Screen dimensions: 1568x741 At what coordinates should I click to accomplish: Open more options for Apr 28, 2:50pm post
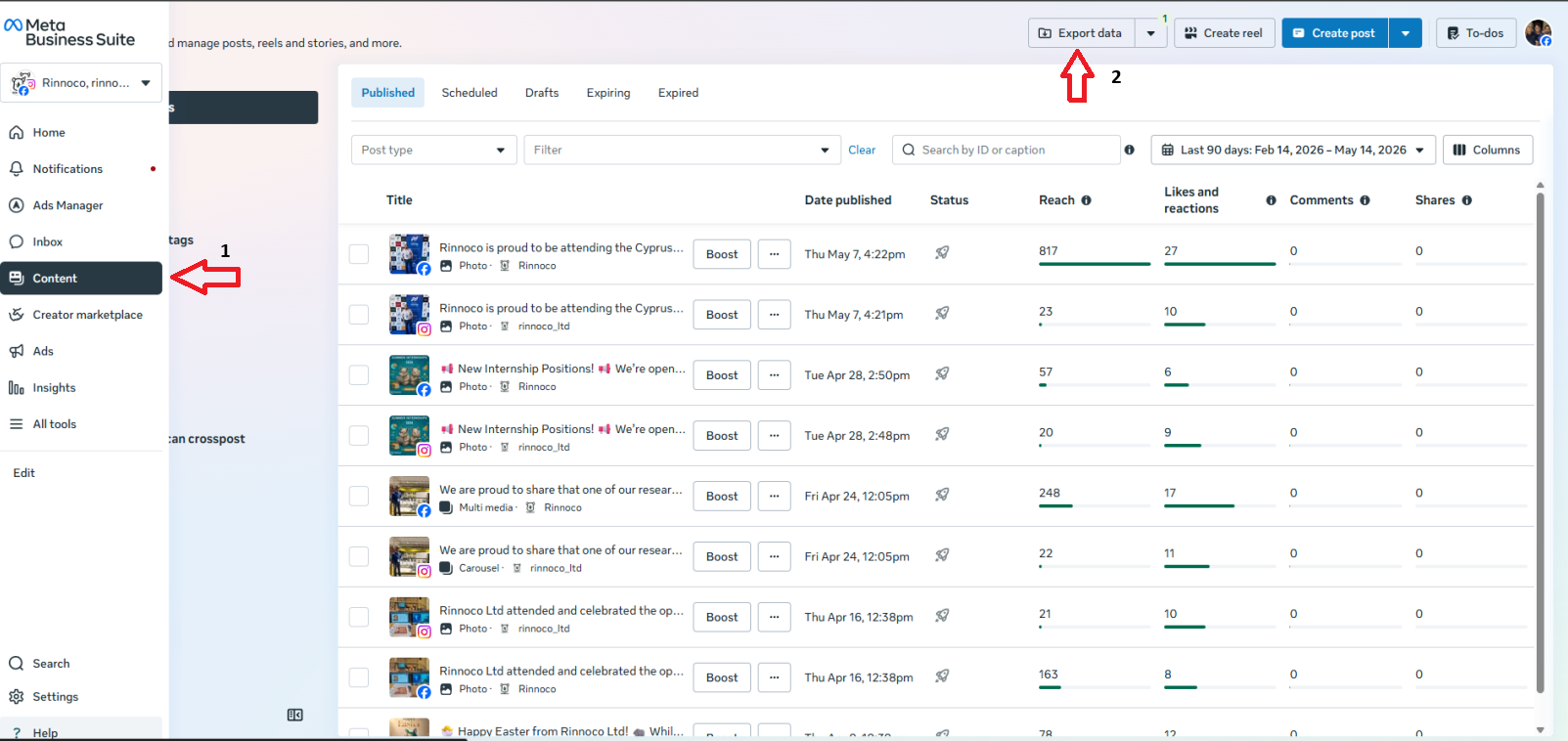(x=774, y=375)
